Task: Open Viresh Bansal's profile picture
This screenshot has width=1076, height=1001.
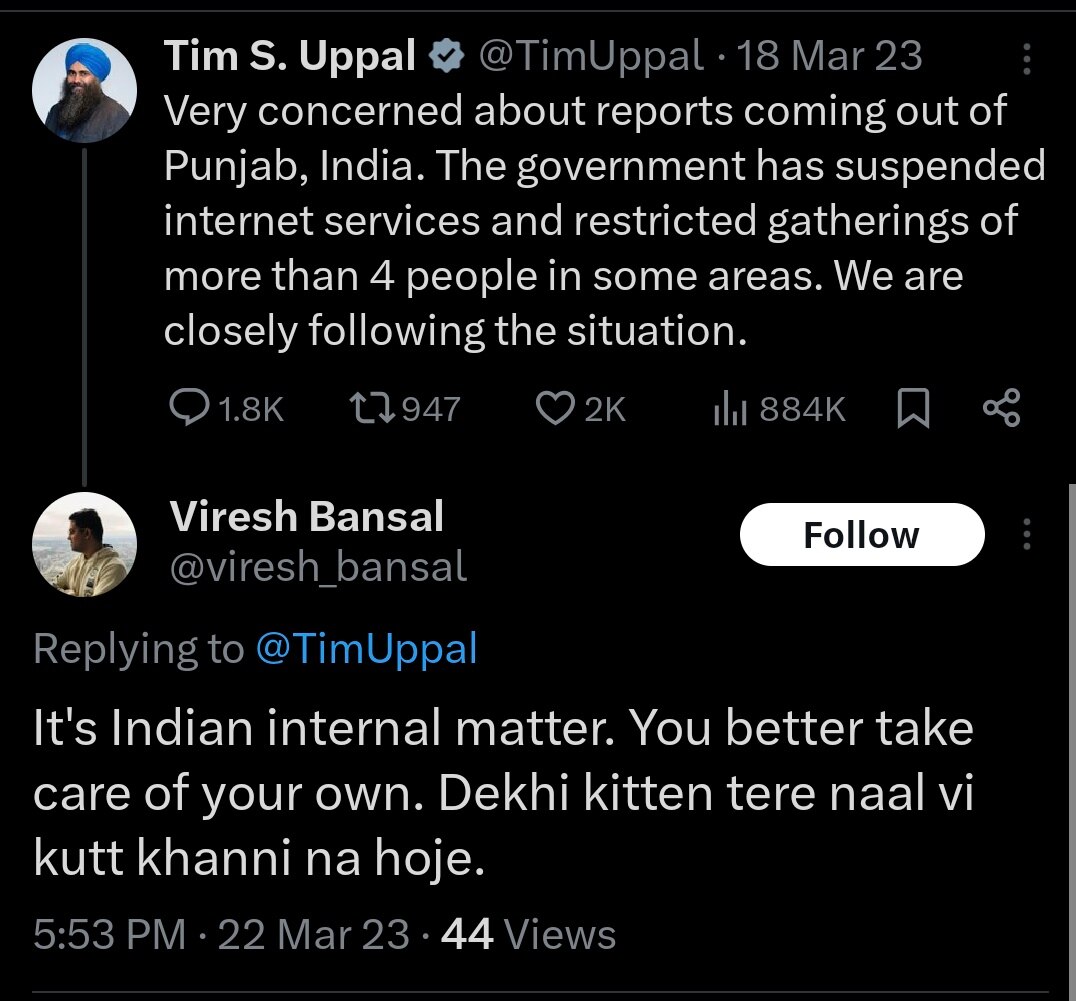Action: pos(84,544)
